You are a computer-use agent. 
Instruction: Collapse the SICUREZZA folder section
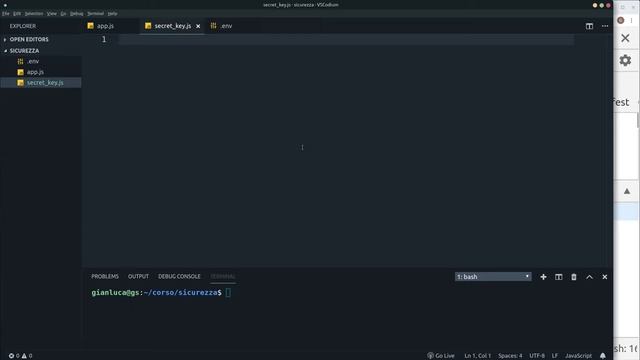pyautogui.click(x=24, y=51)
